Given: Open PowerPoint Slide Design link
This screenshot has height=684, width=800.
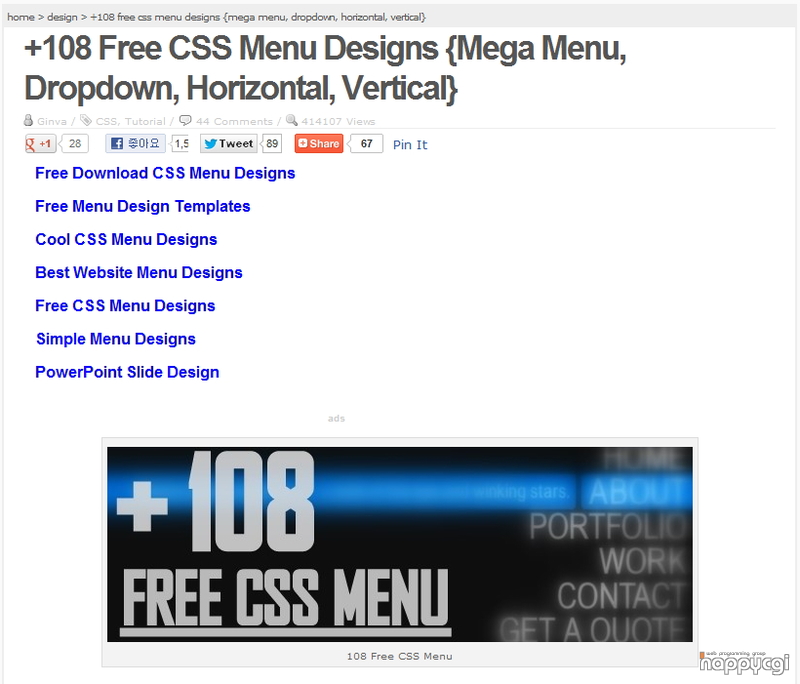Looking at the screenshot, I should click(x=128, y=372).
